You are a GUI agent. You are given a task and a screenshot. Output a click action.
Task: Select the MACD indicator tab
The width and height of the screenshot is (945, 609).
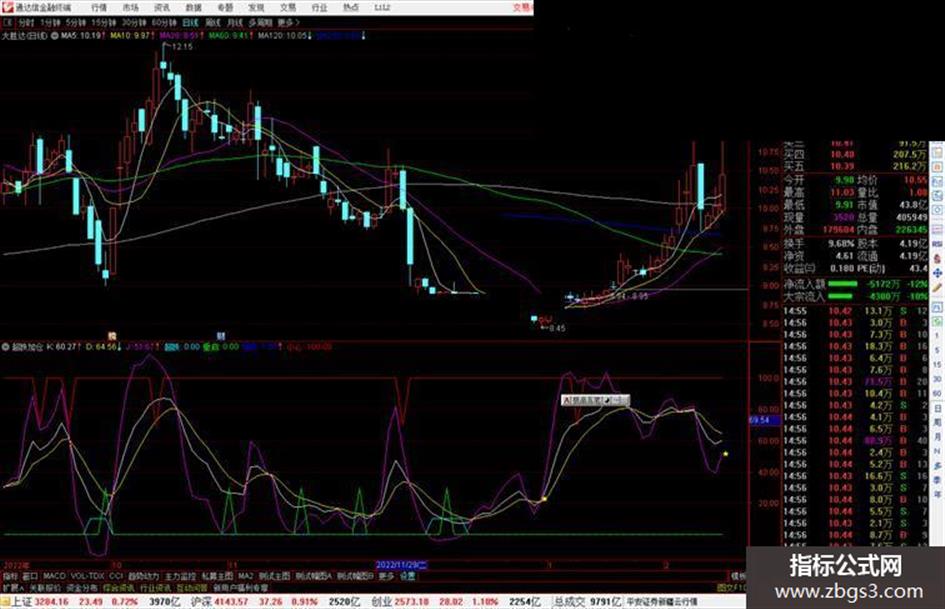54,576
